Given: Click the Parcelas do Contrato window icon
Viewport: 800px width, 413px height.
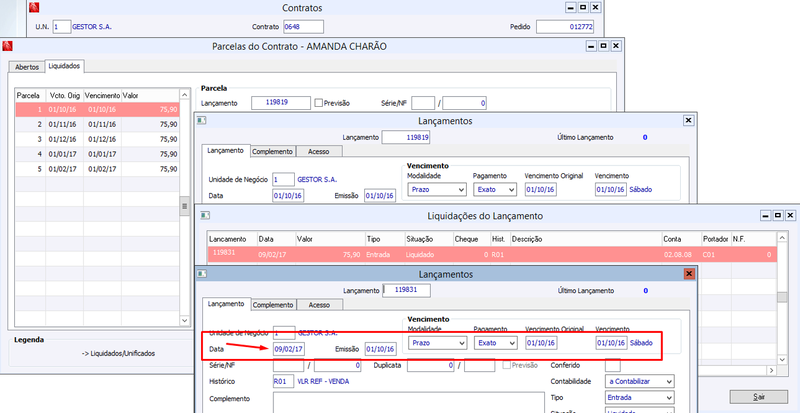Looking at the screenshot, I should point(7,46).
